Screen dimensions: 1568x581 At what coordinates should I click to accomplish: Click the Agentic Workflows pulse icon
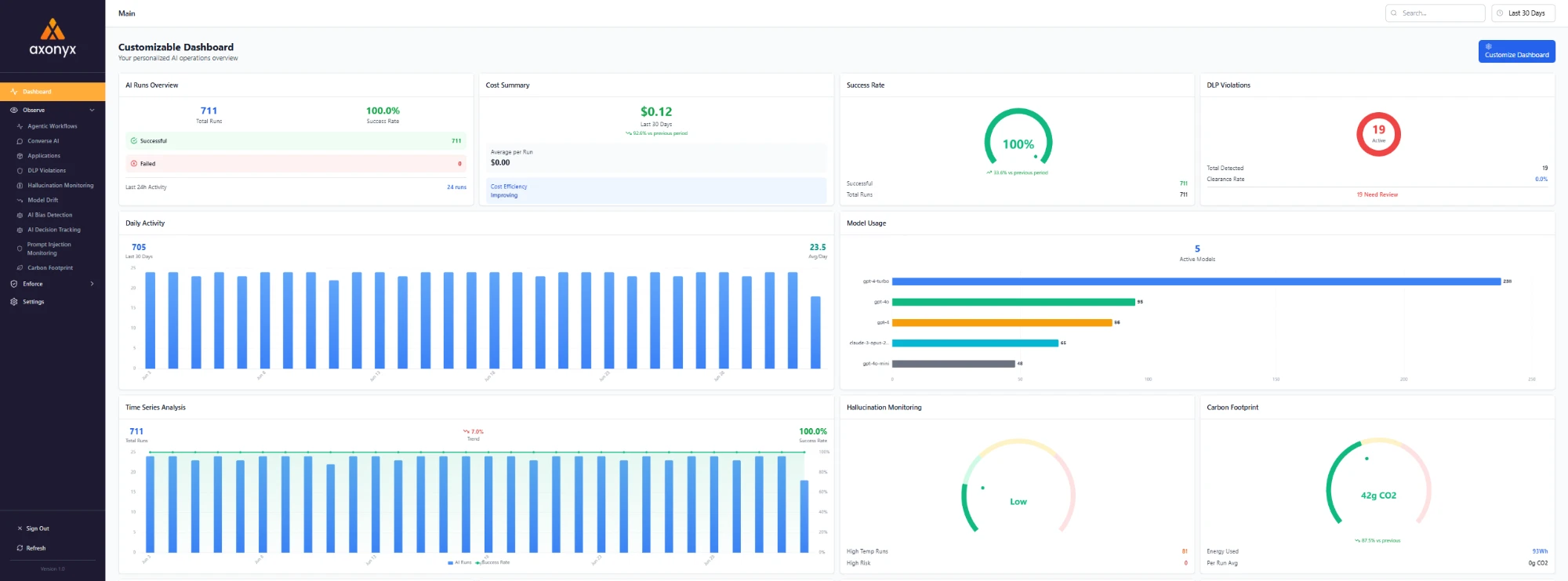coord(20,126)
